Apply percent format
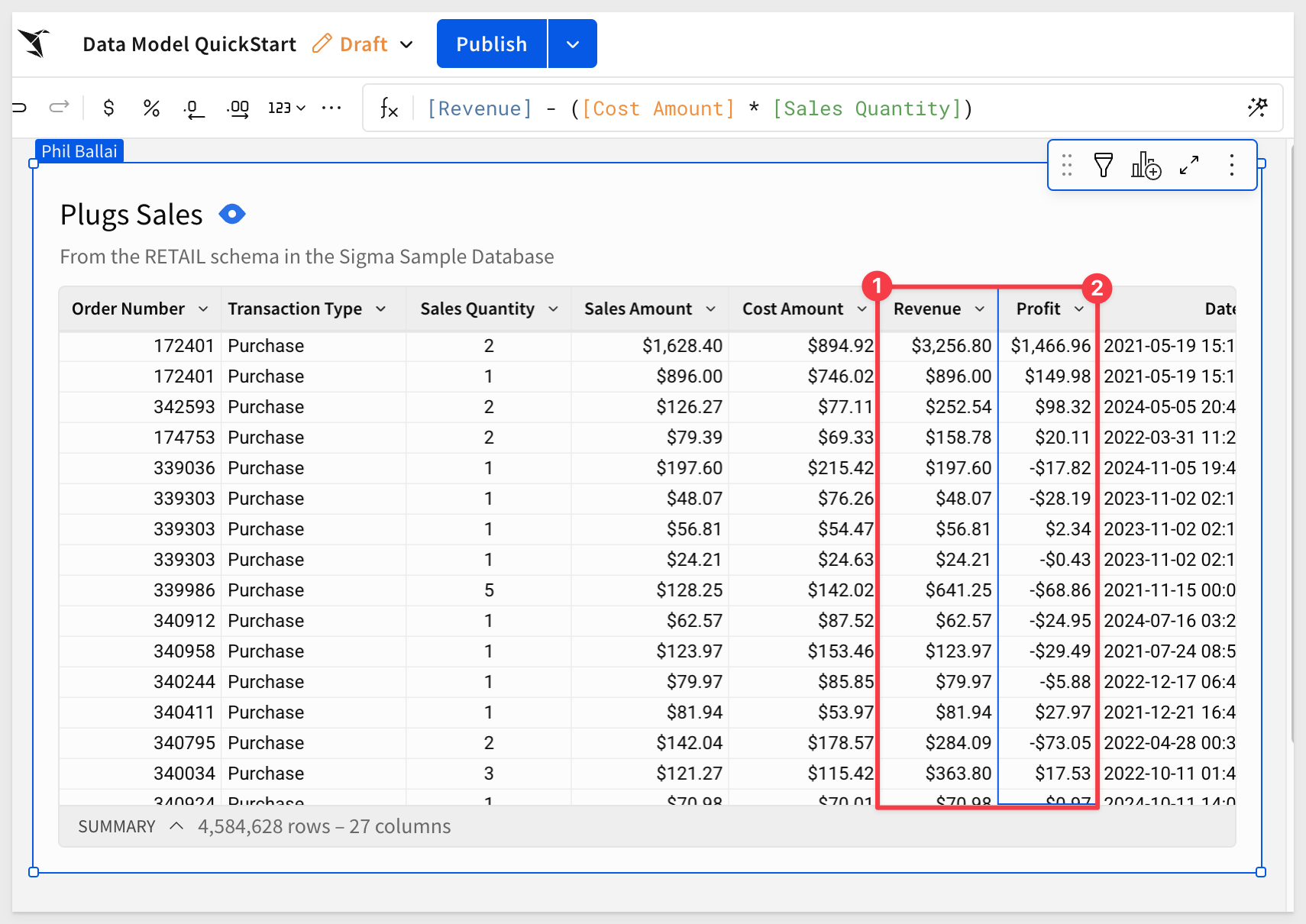This screenshot has width=1306, height=924. 151,108
